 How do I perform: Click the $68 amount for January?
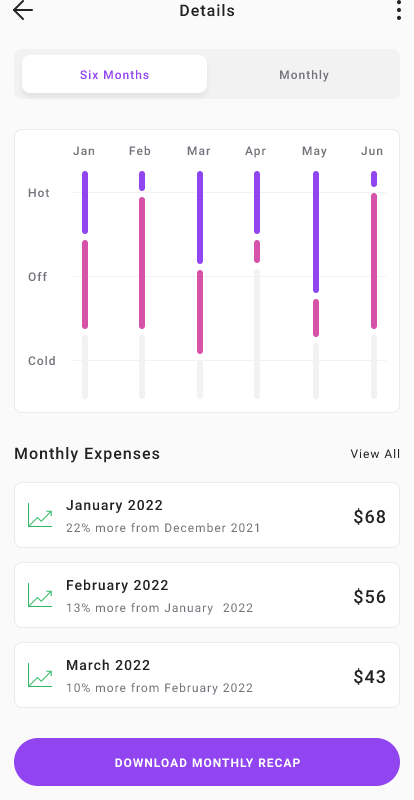coord(370,516)
